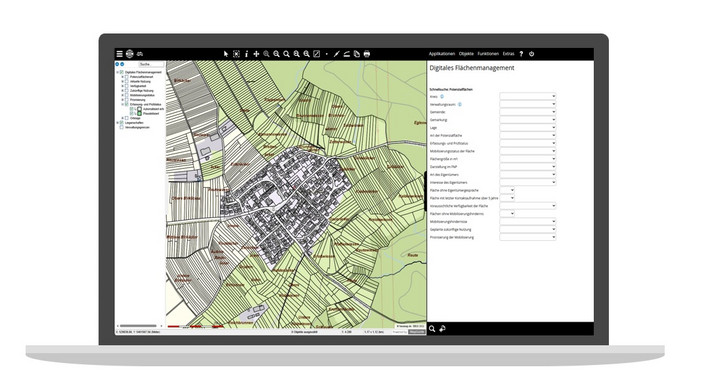Click the power/logout icon

pos(531,54)
